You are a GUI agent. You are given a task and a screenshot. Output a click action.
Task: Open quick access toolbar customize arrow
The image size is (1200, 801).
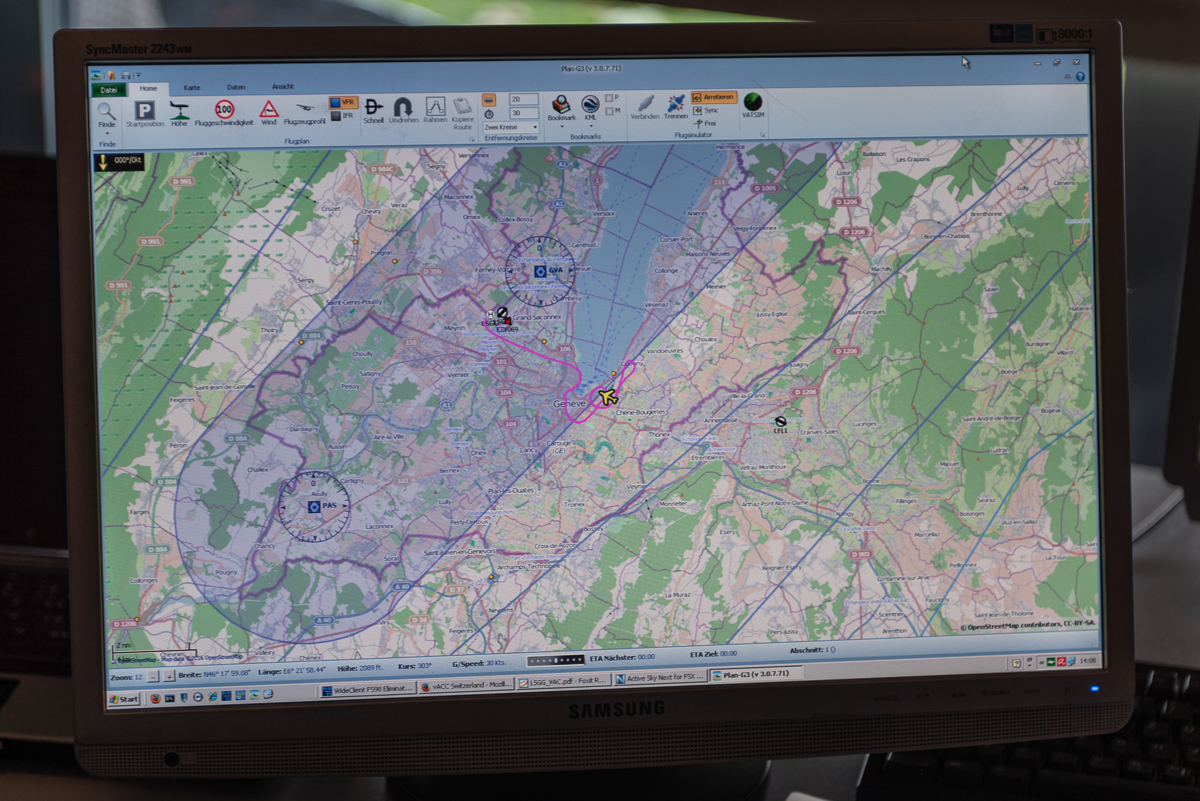point(139,74)
